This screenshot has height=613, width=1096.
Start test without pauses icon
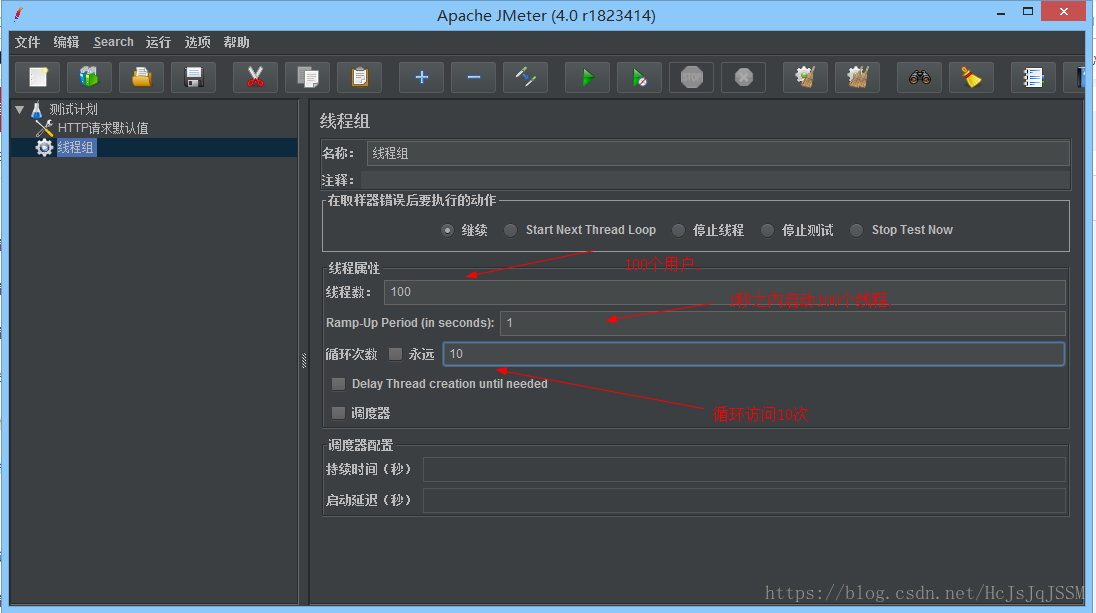pos(640,77)
